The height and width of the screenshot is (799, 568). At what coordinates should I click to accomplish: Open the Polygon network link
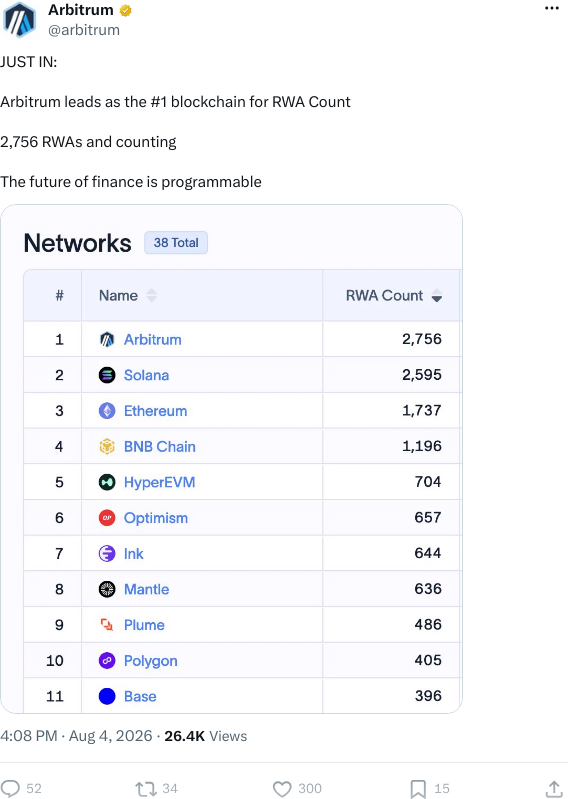[x=150, y=661]
